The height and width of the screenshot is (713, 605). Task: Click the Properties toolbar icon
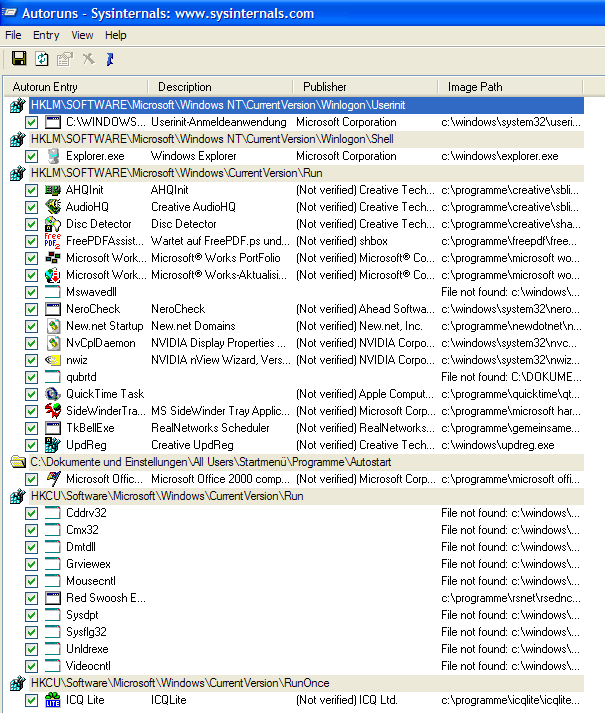[x=65, y=59]
